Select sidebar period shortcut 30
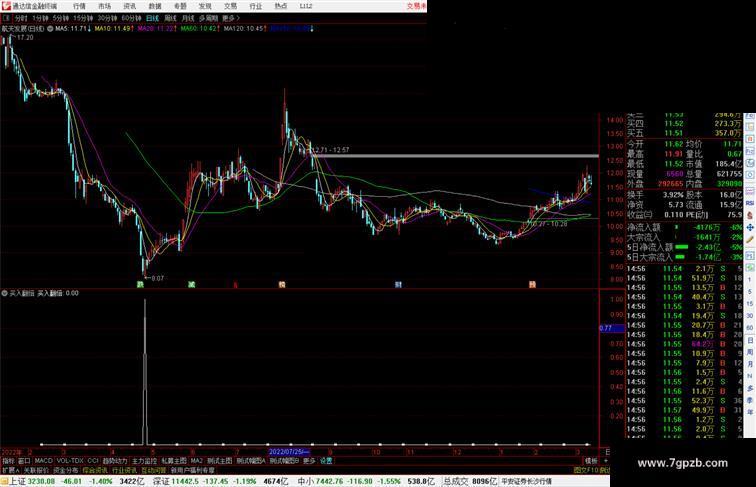The height and width of the screenshot is (487, 756). [750, 316]
